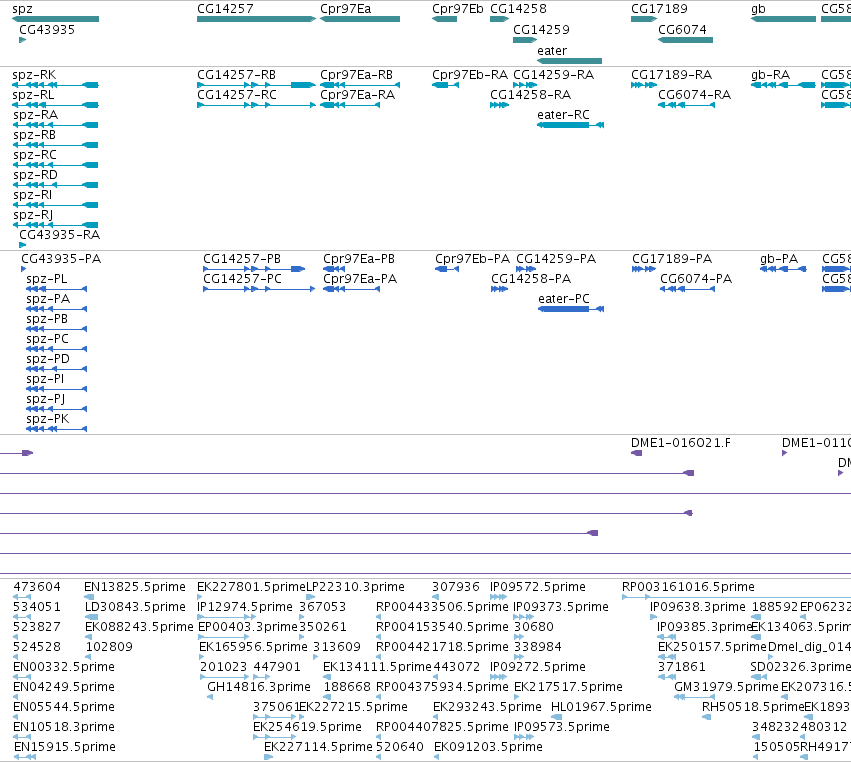
Task: Select the CG14259-RA transcript label
Action: coord(554,75)
